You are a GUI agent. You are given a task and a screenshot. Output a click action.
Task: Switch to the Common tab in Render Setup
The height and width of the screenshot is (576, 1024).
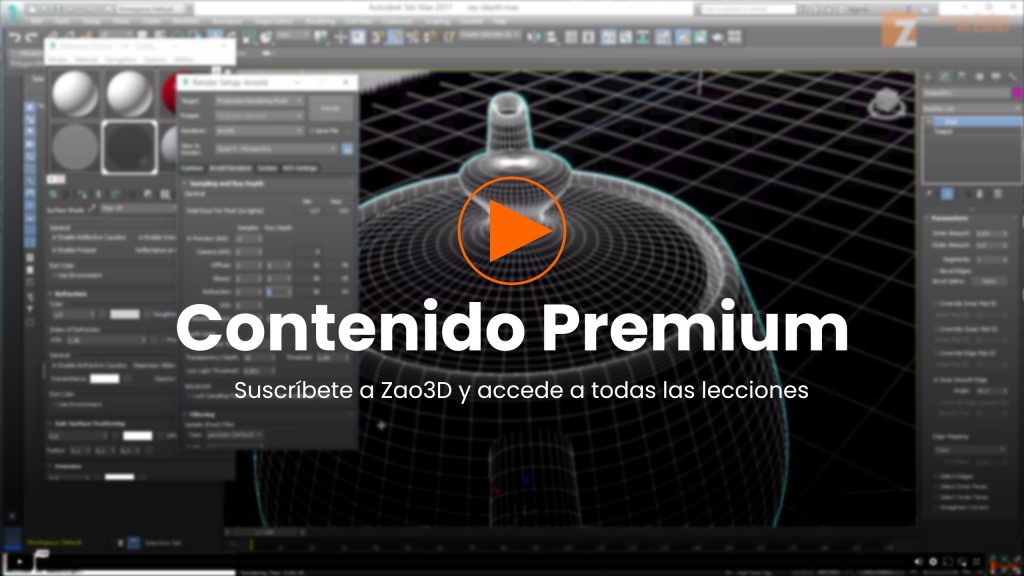(191, 168)
